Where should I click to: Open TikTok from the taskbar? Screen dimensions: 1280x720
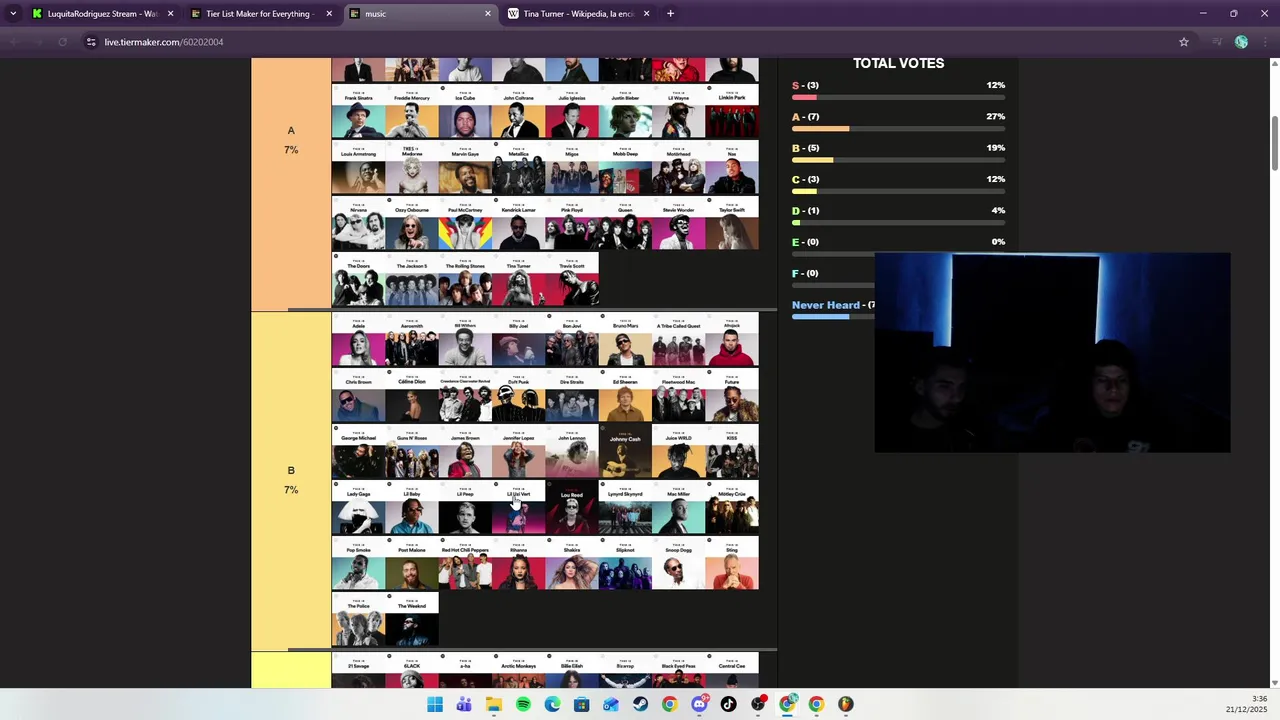click(x=728, y=704)
